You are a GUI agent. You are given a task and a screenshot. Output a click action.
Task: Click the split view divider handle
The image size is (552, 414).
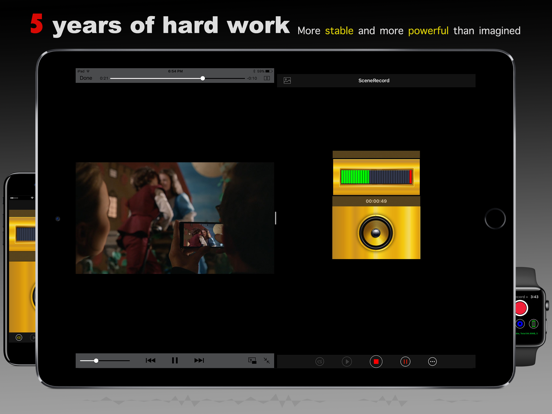275,218
